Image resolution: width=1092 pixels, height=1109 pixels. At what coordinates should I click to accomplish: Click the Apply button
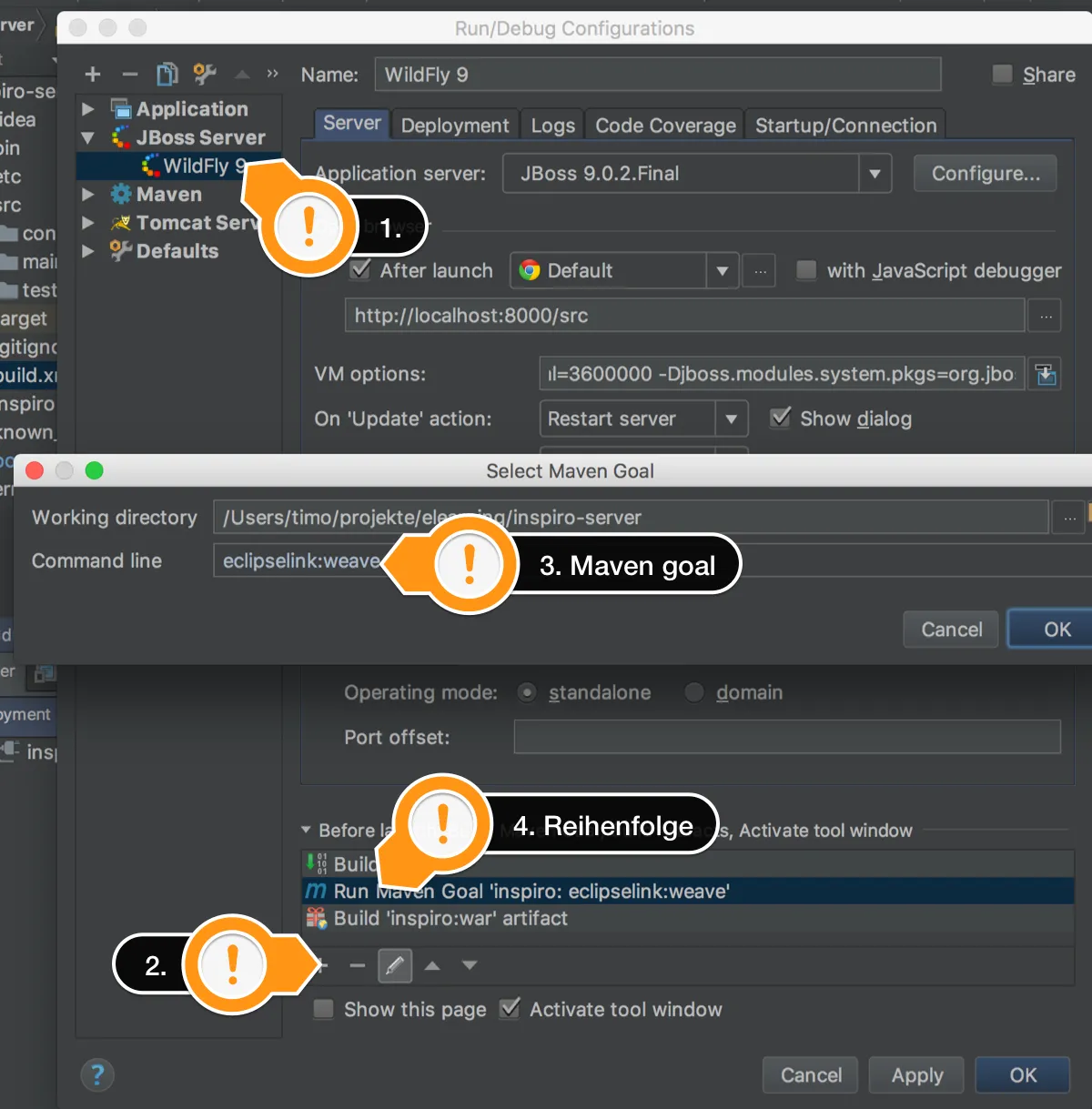click(917, 1075)
